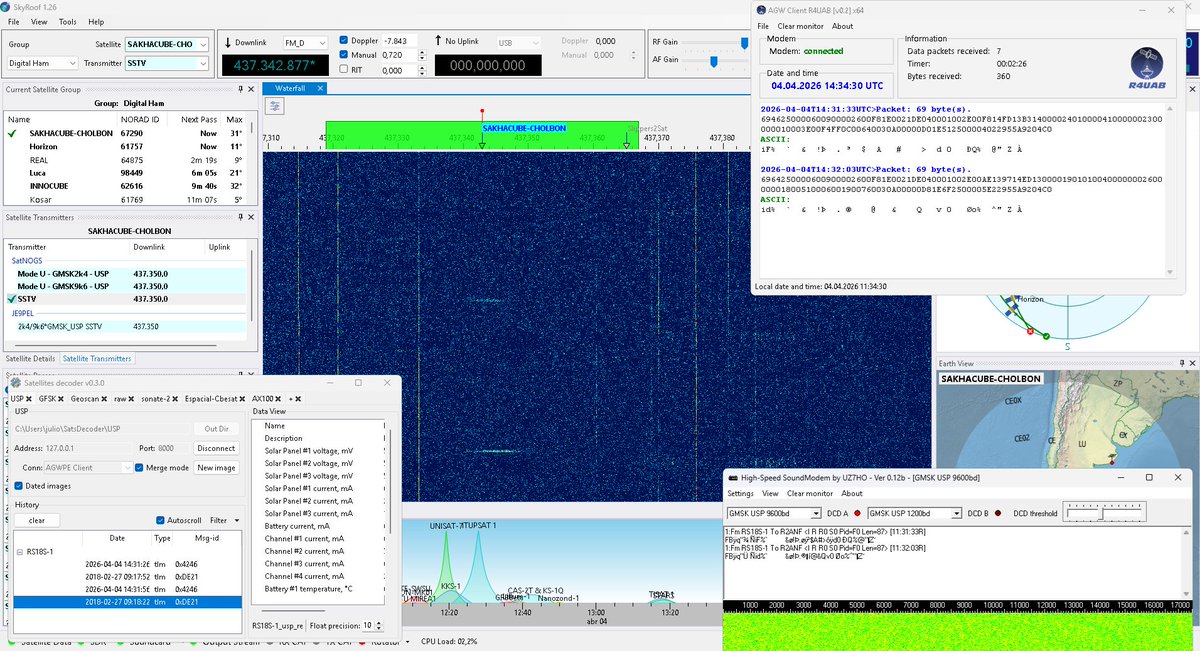
Task: Click DCD B red indicator in SoundModem
Action: (996, 513)
